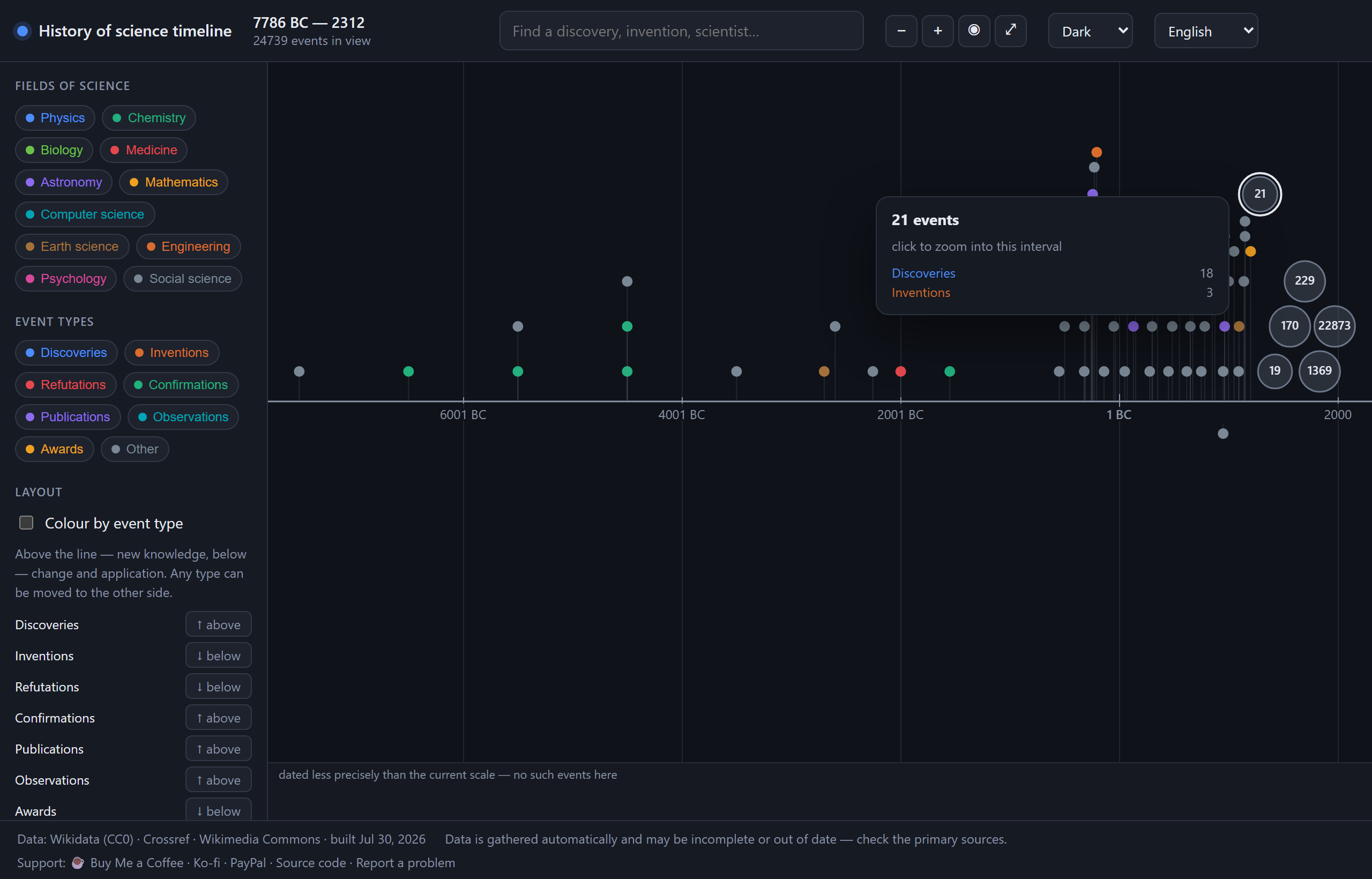1372x879 pixels.
Task: Open the cluster bubble labeled 22873
Action: coord(1334,326)
